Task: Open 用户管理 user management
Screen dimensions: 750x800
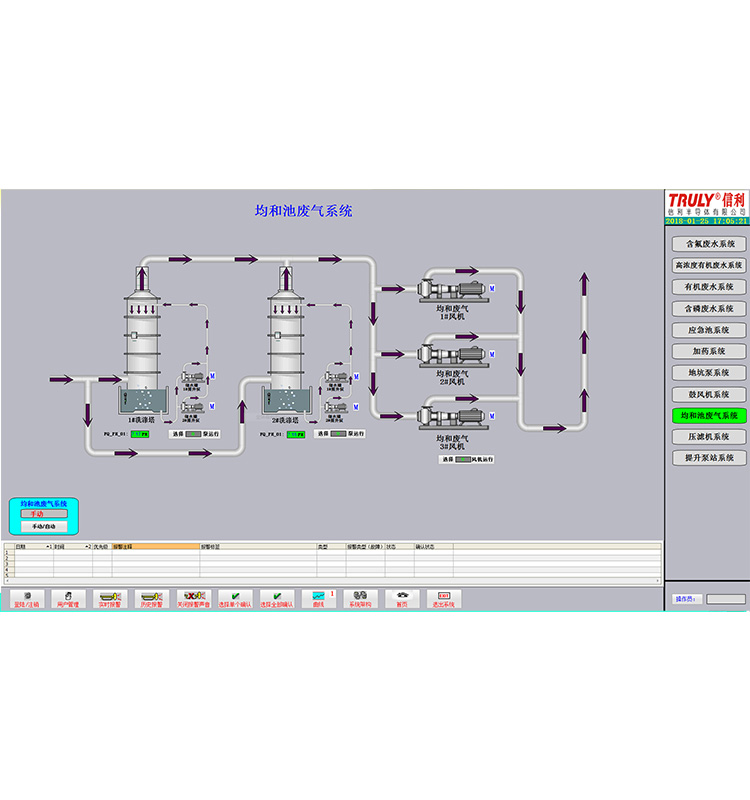Action: [68, 597]
